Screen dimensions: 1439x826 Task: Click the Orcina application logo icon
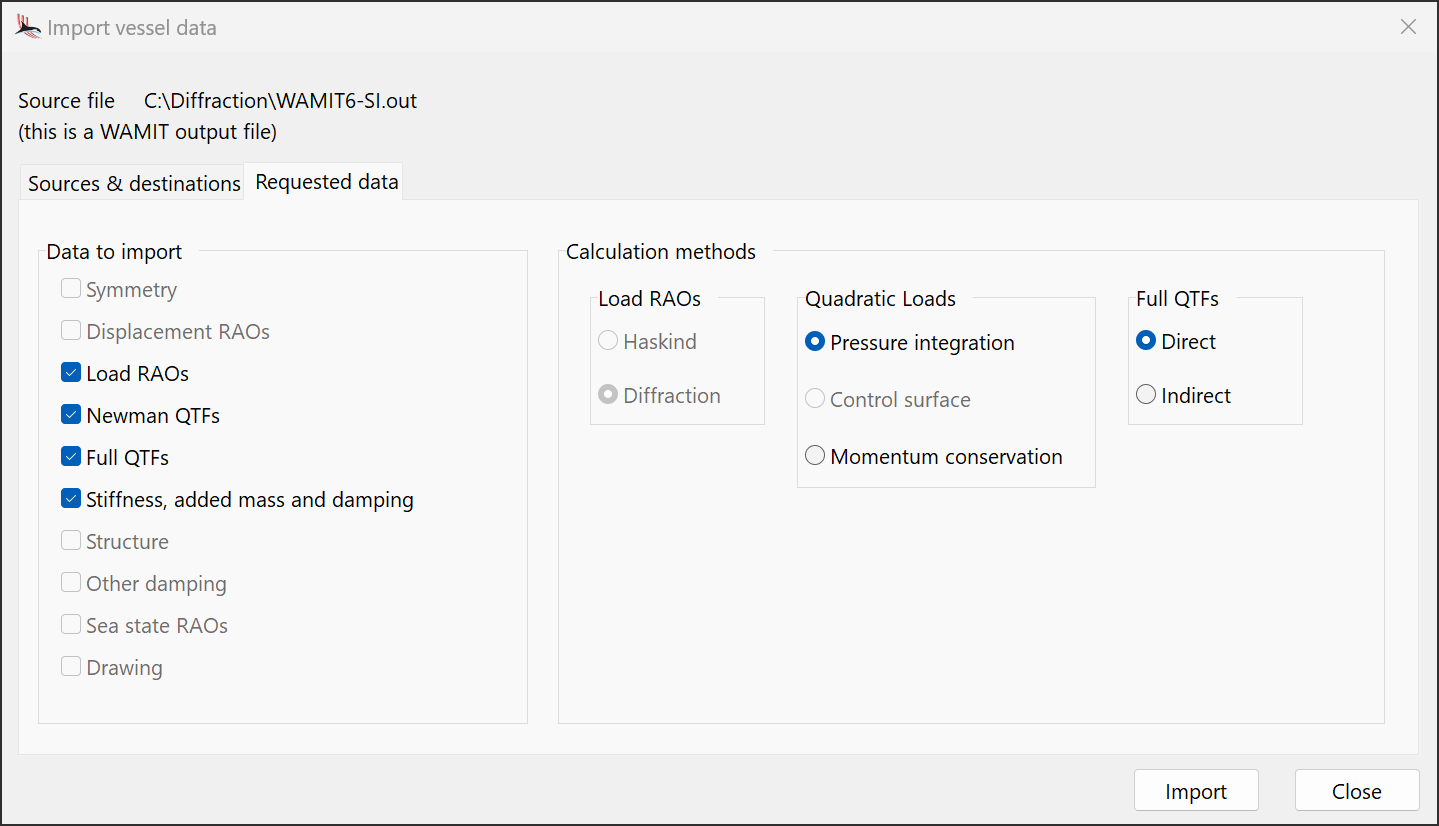coord(27,26)
